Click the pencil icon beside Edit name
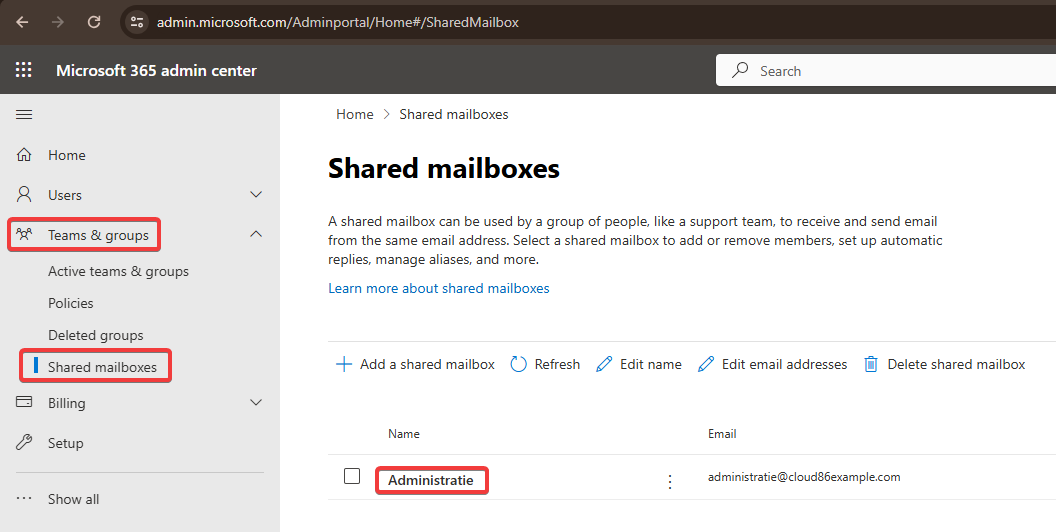The width and height of the screenshot is (1056, 532). click(604, 364)
